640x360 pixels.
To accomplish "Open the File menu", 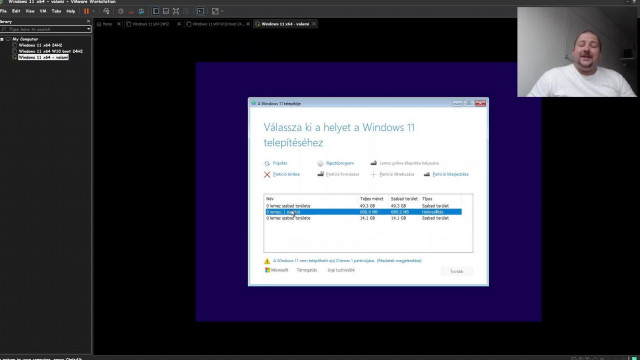I will coord(4,11).
